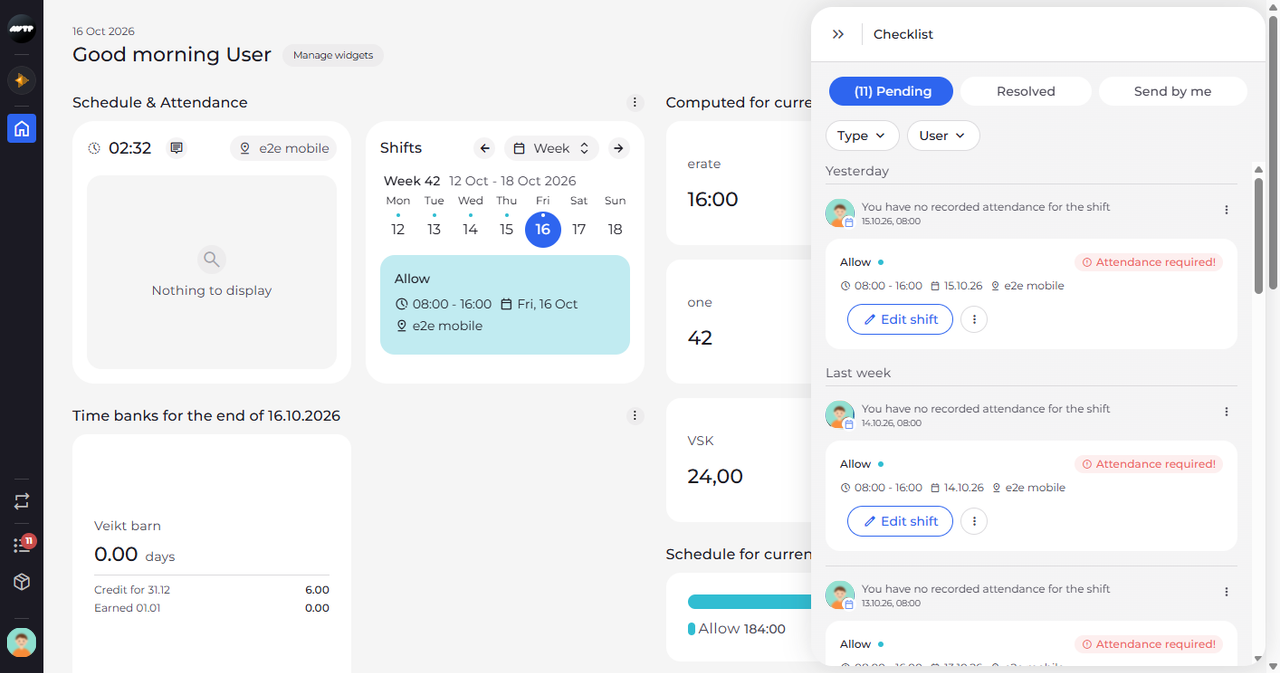Click the app logo at the sidebar top
1280x673 pixels.
coord(22,30)
